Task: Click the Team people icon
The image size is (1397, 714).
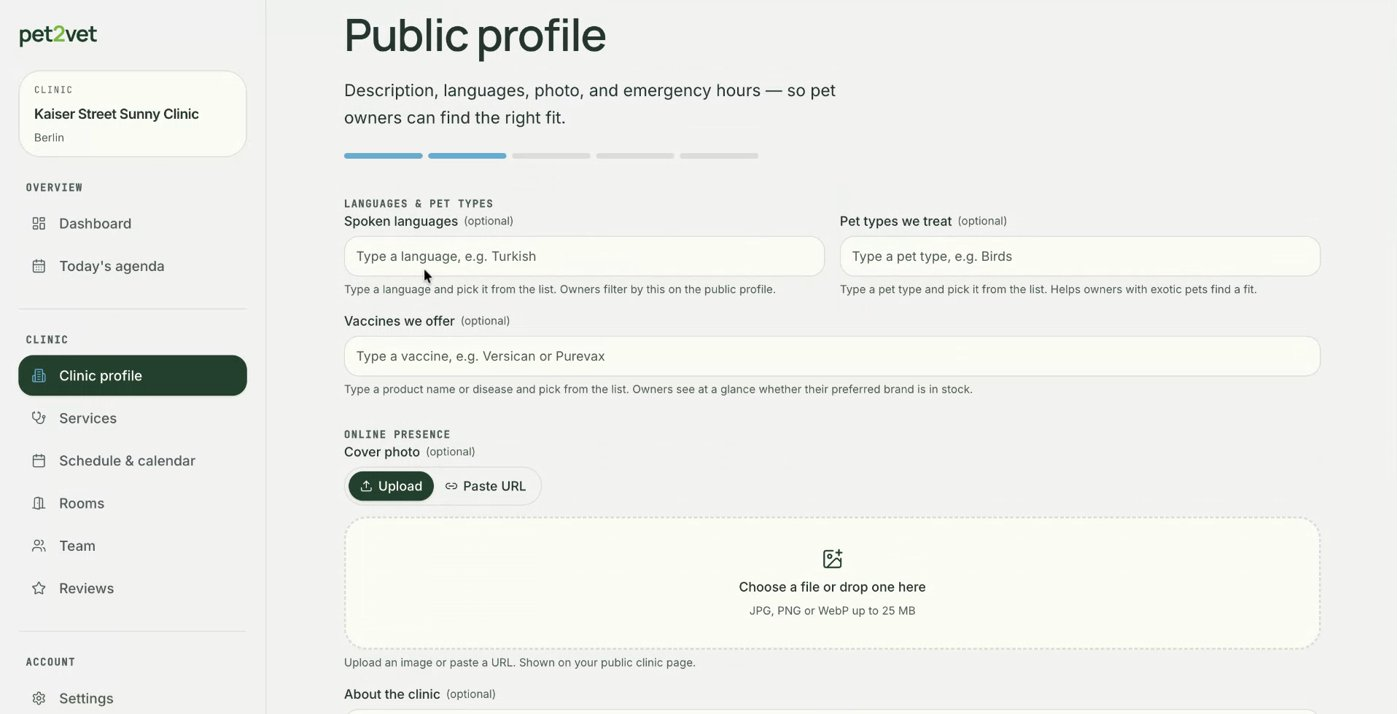Action: click(x=39, y=546)
